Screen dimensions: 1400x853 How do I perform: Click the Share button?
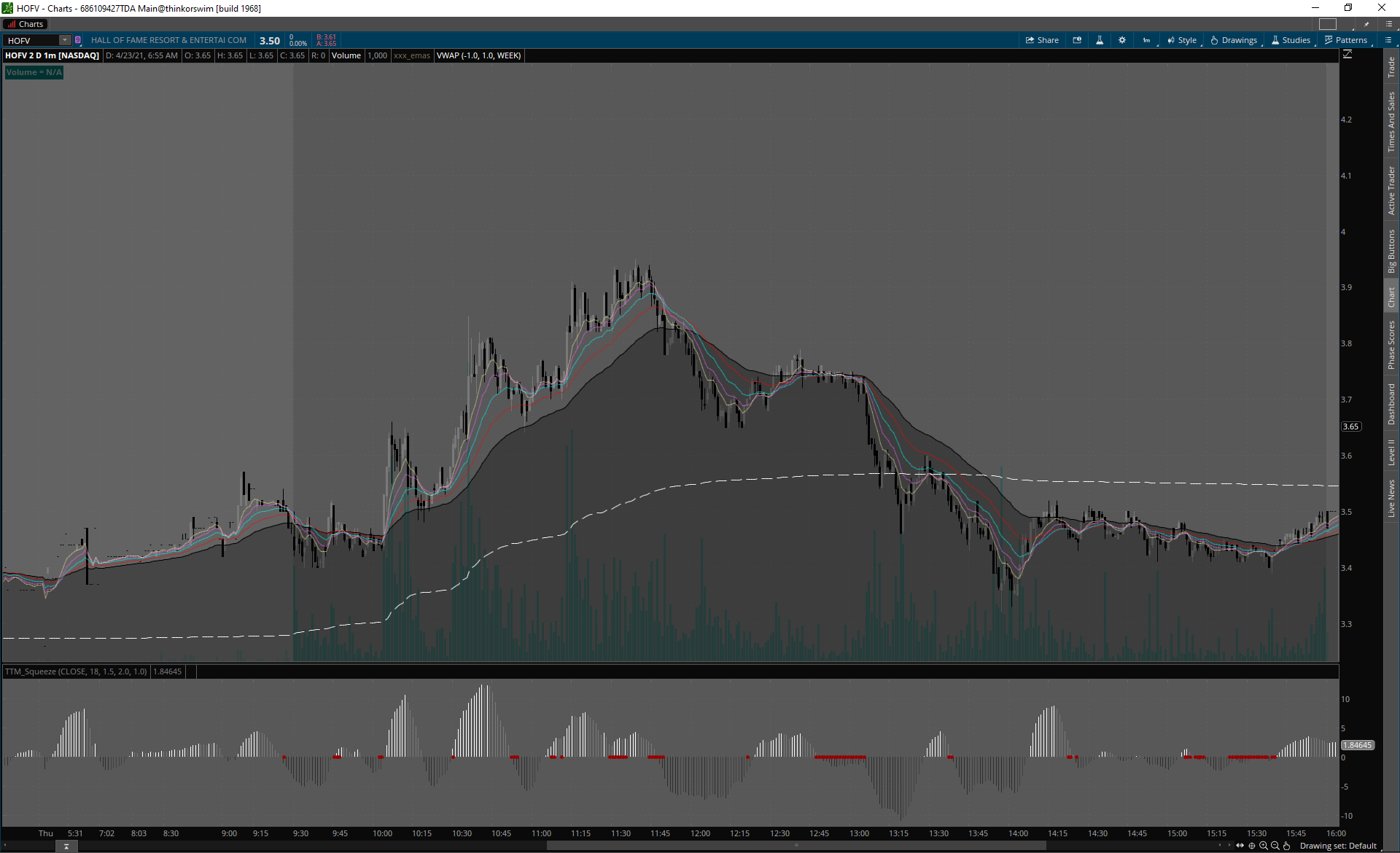click(x=1042, y=40)
